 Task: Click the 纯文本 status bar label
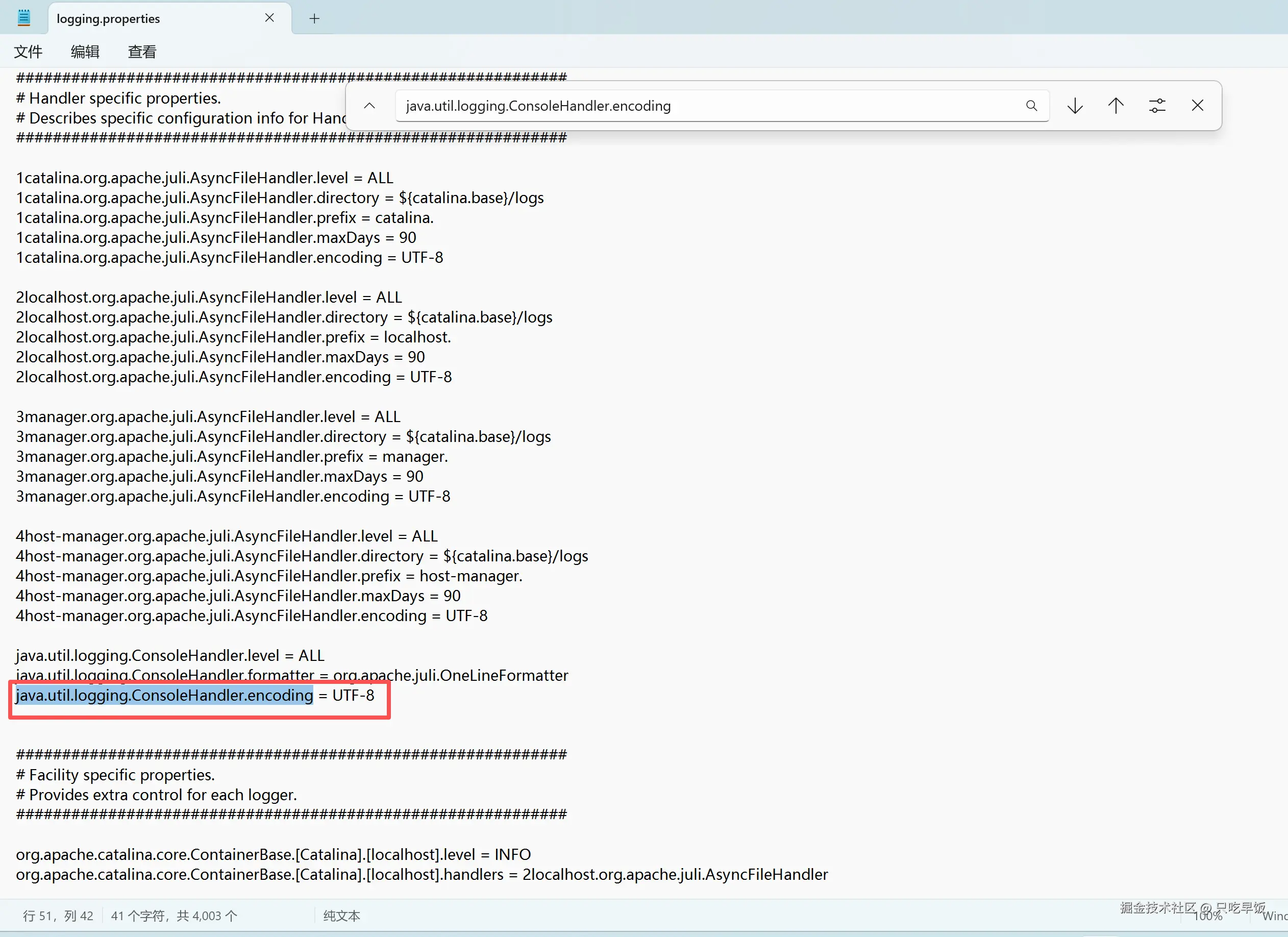pyautogui.click(x=341, y=916)
